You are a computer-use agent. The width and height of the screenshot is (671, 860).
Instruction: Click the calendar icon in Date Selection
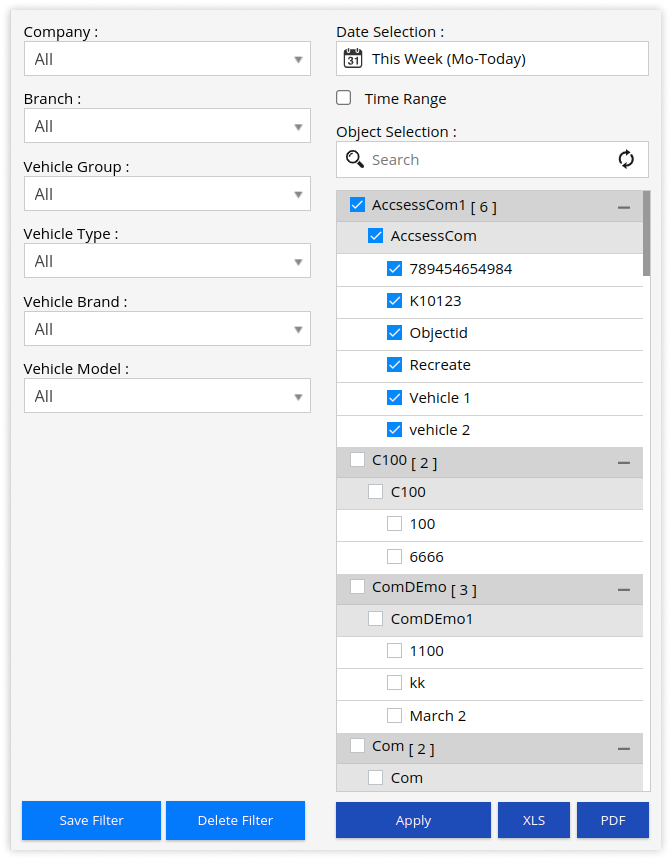[x=353, y=58]
